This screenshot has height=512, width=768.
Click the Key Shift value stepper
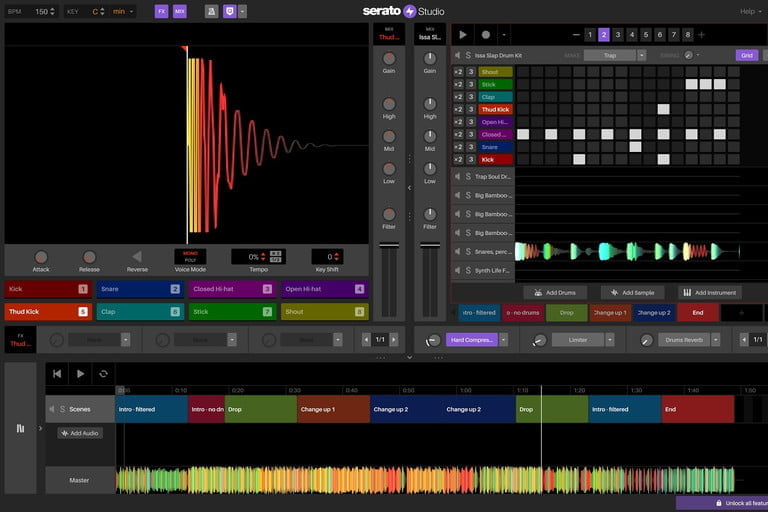point(336,257)
